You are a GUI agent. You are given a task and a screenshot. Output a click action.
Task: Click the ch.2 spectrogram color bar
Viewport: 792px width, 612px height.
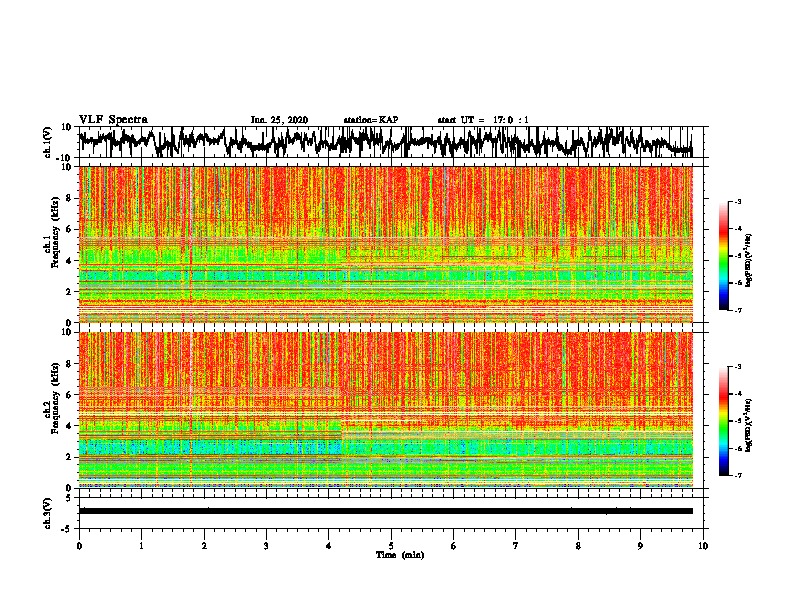(x=723, y=421)
